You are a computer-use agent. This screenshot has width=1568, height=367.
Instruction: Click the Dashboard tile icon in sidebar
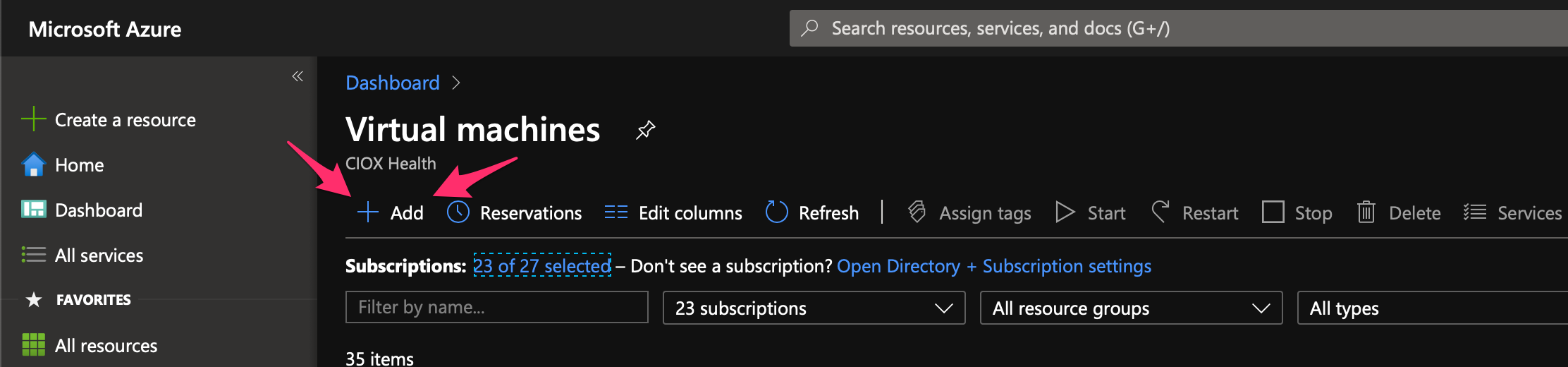[33, 210]
